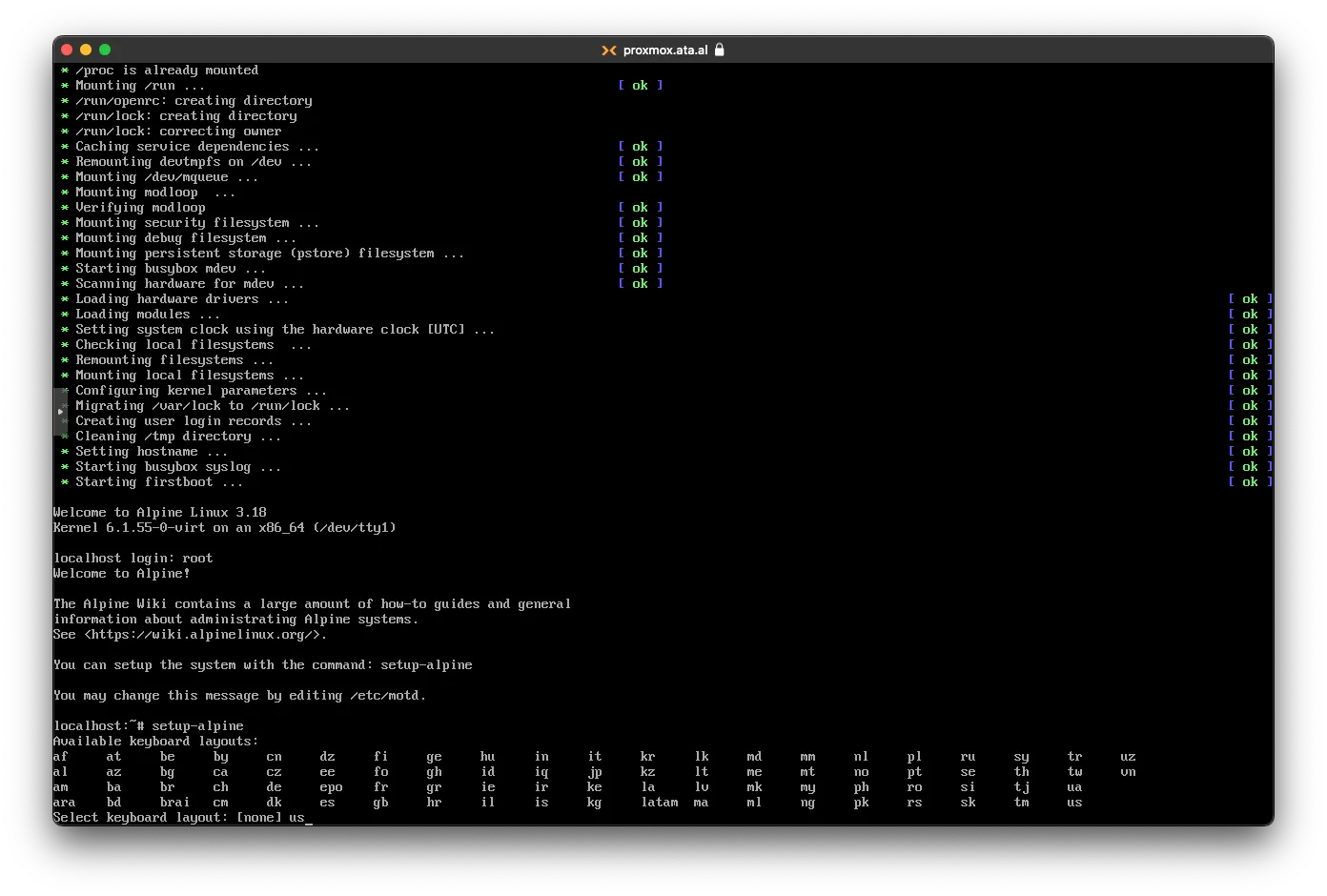This screenshot has height=896, width=1327.
Task: Click '/proc is already mounted' line
Action: point(160,71)
